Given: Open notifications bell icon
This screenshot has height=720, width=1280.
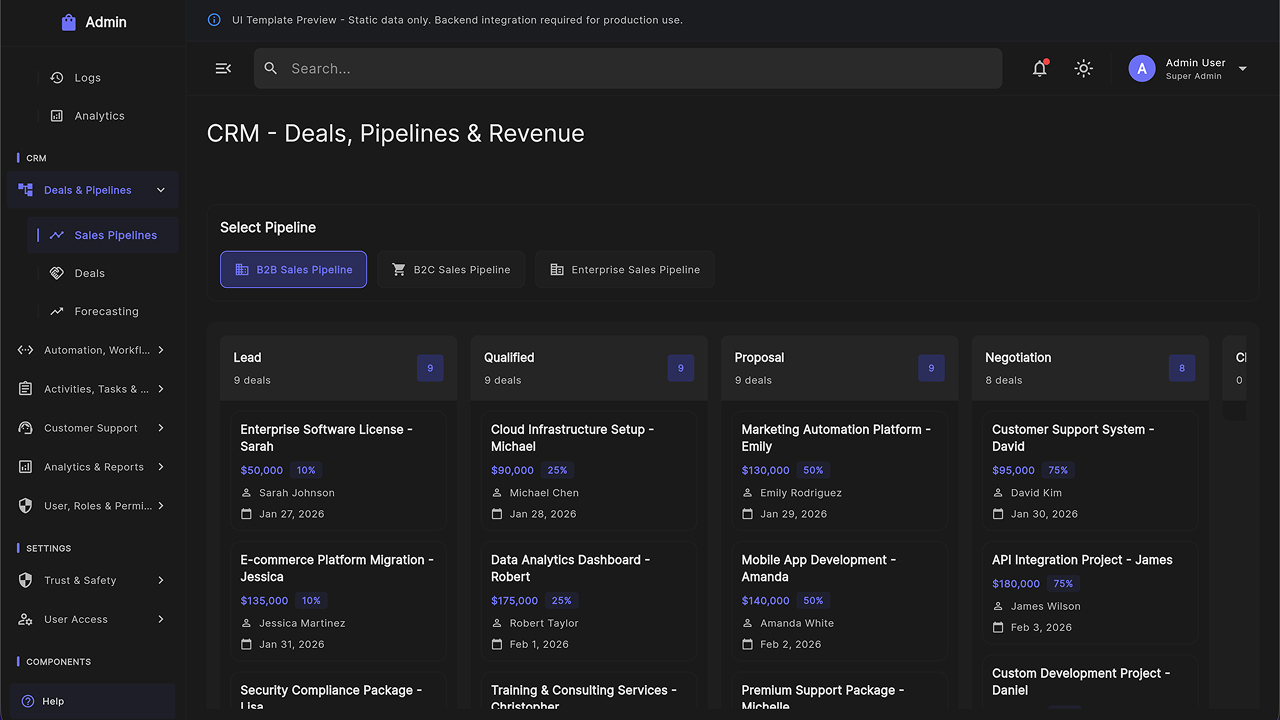Looking at the screenshot, I should (x=1040, y=68).
